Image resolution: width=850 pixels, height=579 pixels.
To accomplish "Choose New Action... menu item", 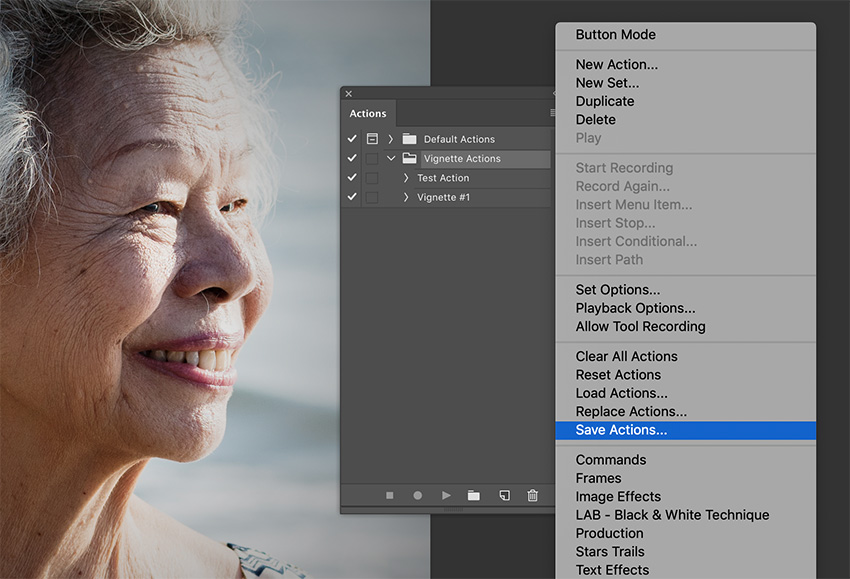I will (686, 65).
